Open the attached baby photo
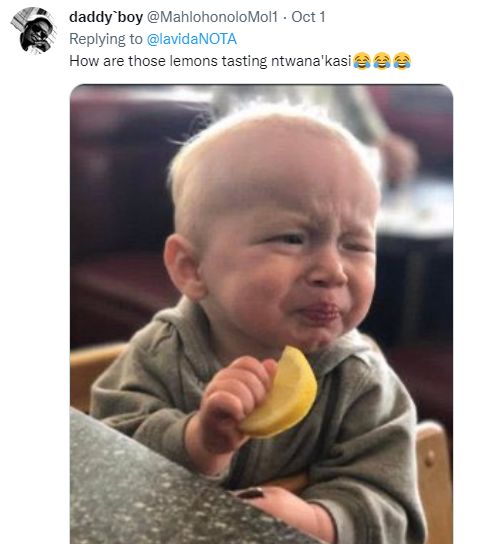This screenshot has height=544, width=496. point(261,314)
